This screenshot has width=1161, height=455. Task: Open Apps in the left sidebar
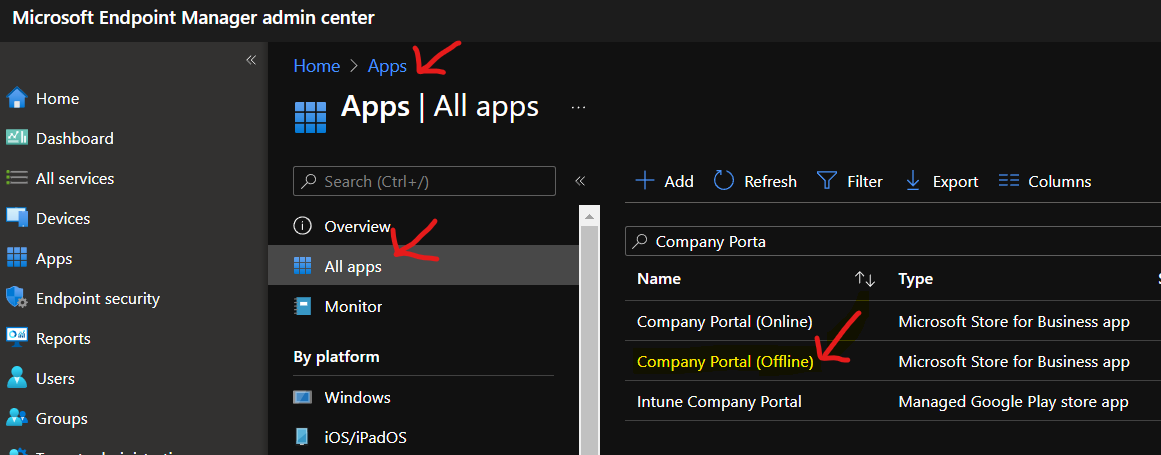coord(54,258)
